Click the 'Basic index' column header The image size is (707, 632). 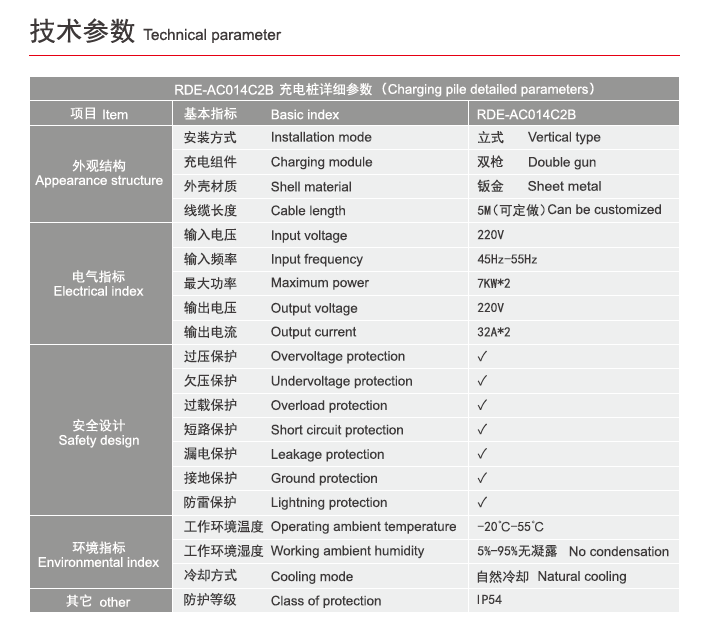[x=304, y=114]
